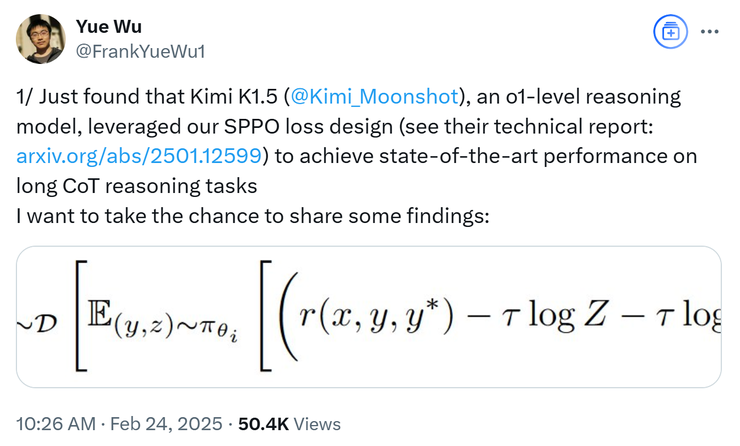Click the blue circular add-to-collection icon
The width and height of the screenshot is (740, 446).
669,32
